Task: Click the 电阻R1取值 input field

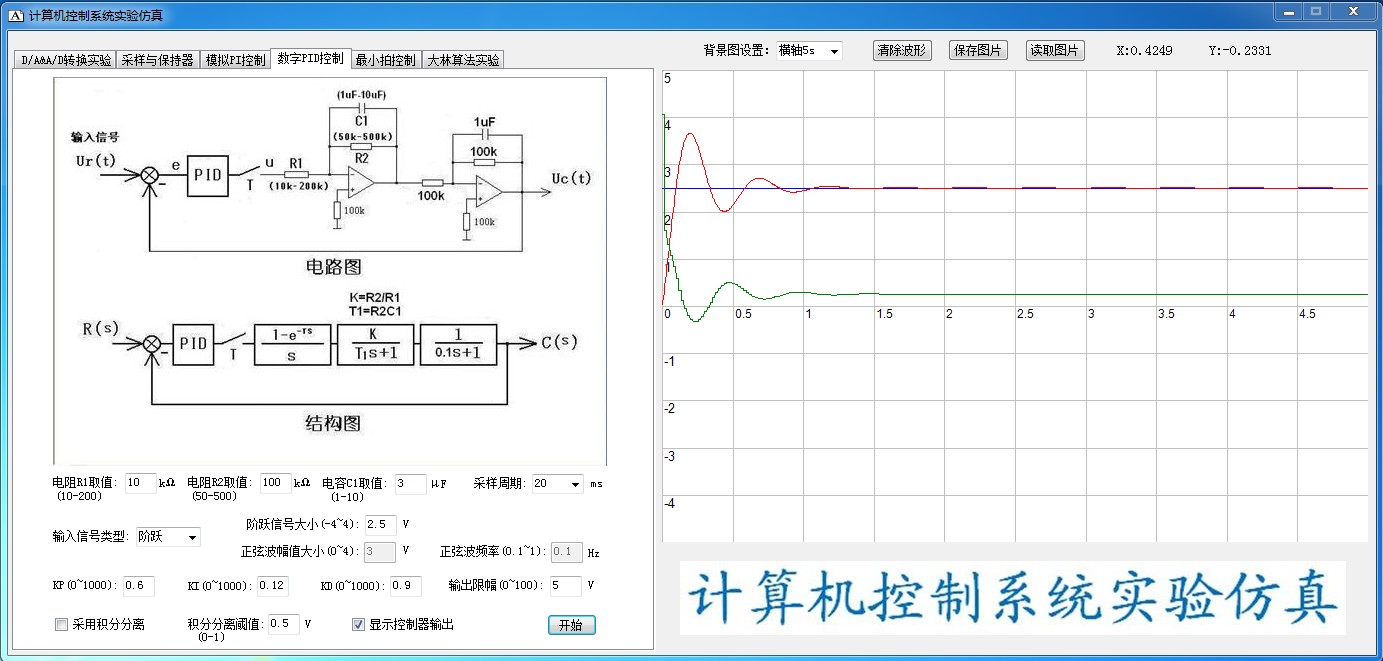Action: pos(141,484)
